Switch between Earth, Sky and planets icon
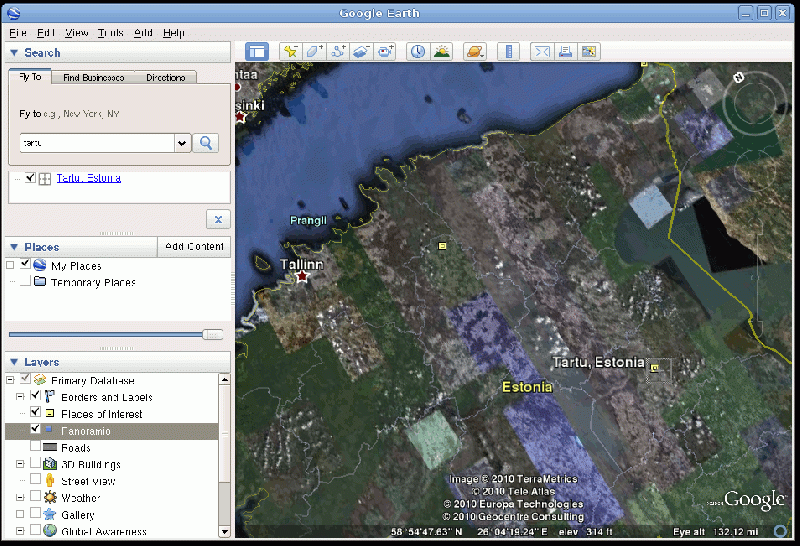The width and height of the screenshot is (800, 546). pyautogui.click(x=474, y=52)
